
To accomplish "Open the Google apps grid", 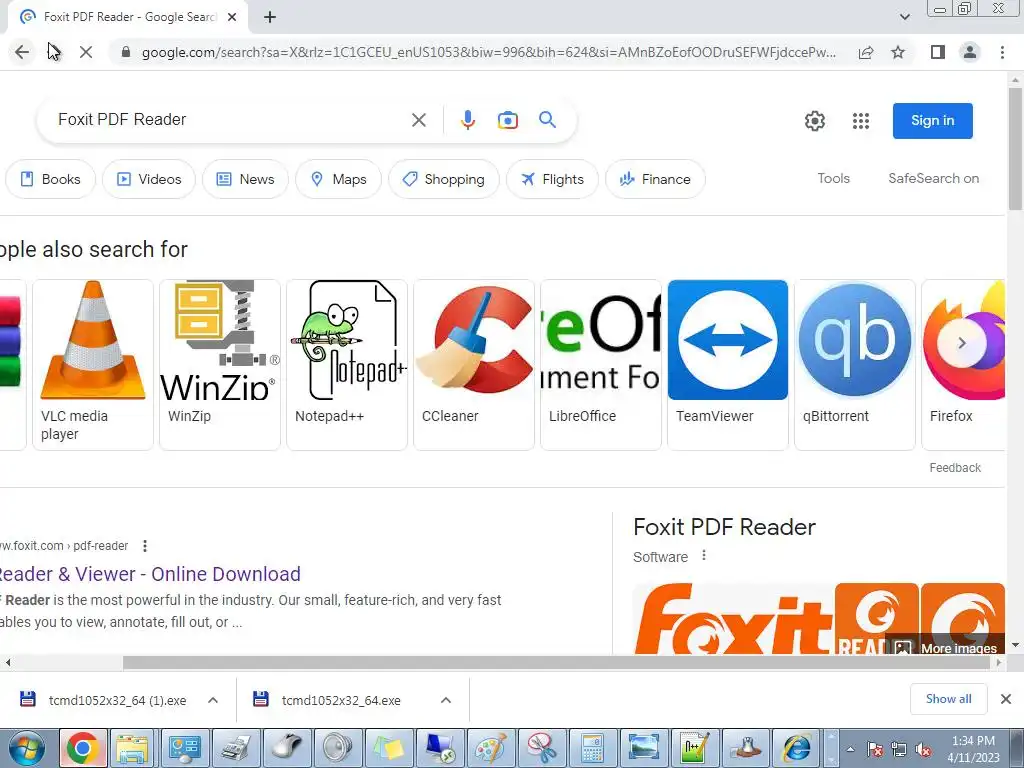I will (x=861, y=121).
